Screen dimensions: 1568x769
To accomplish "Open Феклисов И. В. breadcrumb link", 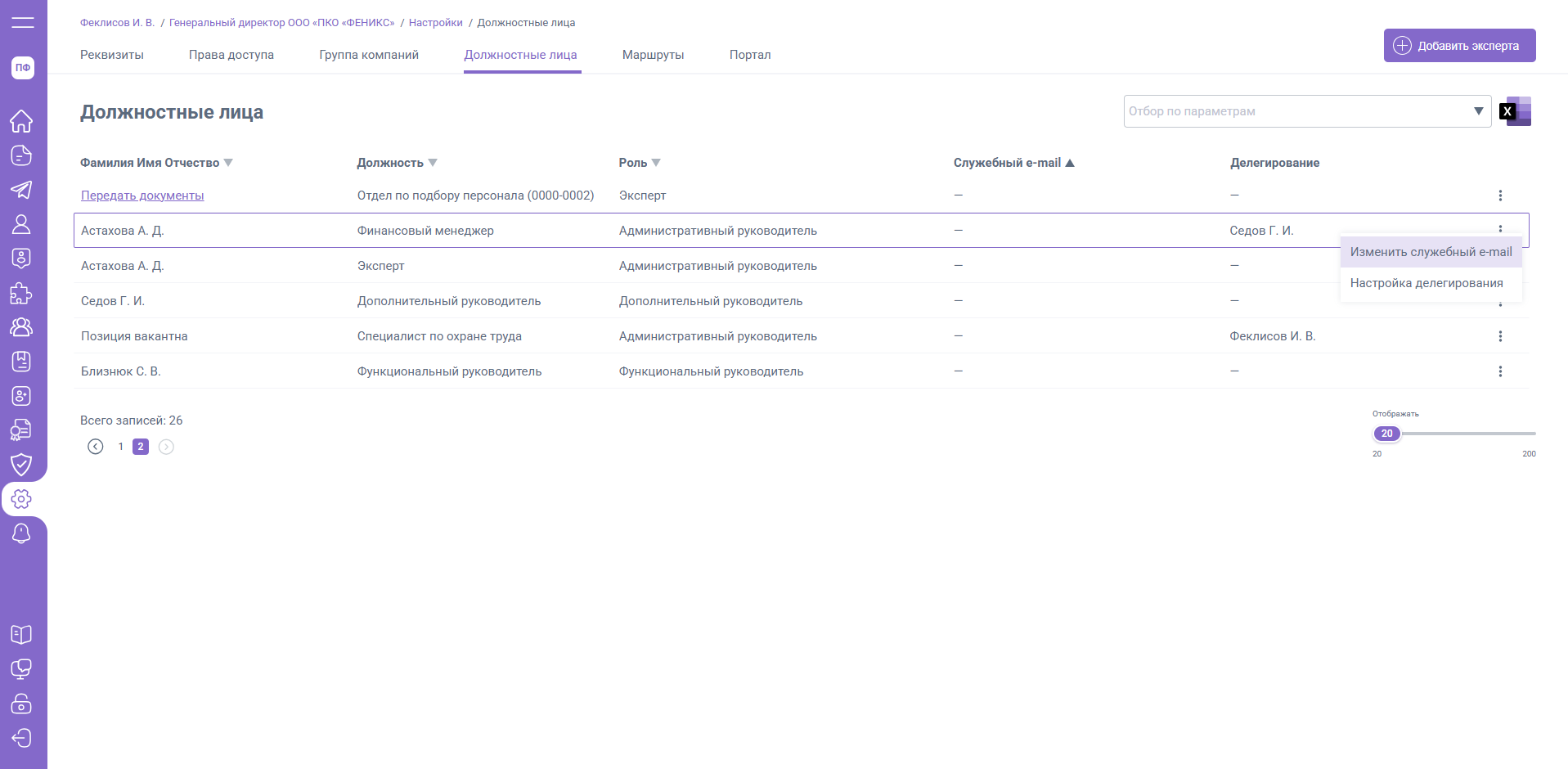I will (117, 23).
